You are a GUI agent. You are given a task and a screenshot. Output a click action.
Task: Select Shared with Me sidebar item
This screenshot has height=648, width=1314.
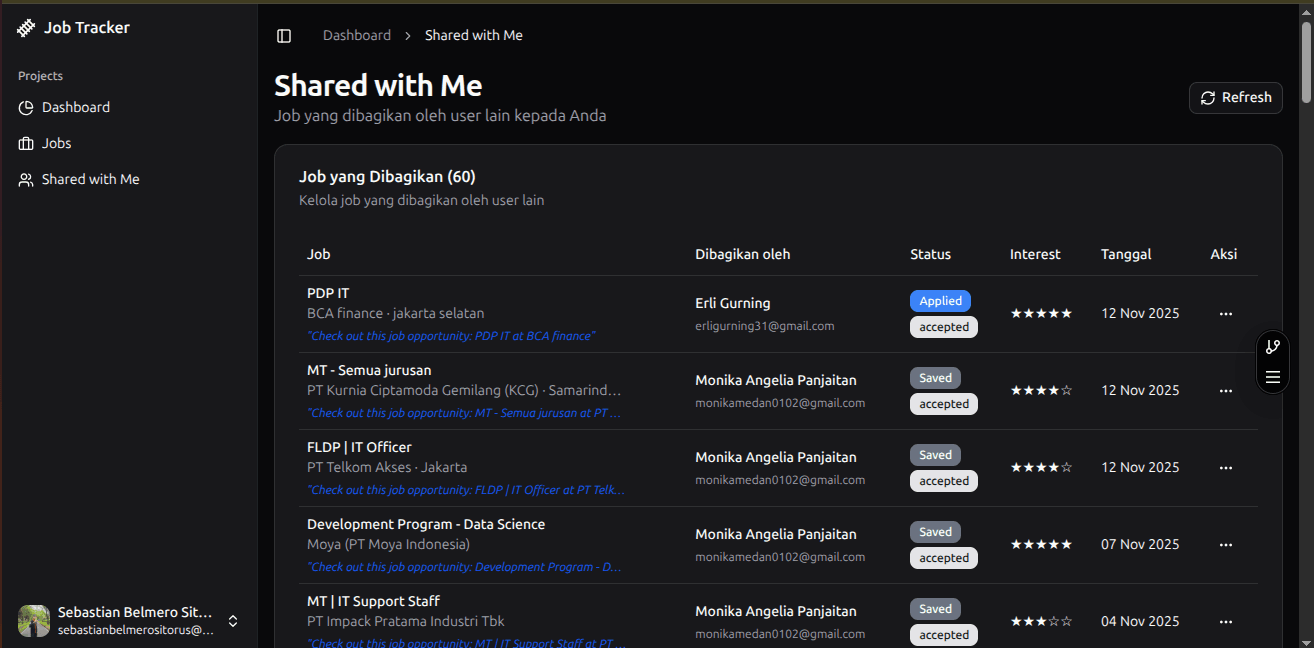[90, 179]
